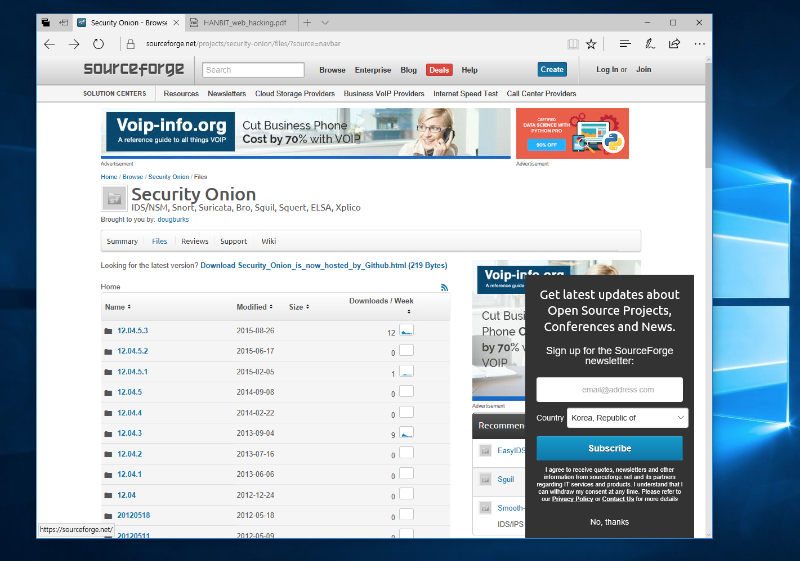This screenshot has width=800, height=561.
Task: Click the SourceForge logo
Action: pyautogui.click(x=134, y=69)
